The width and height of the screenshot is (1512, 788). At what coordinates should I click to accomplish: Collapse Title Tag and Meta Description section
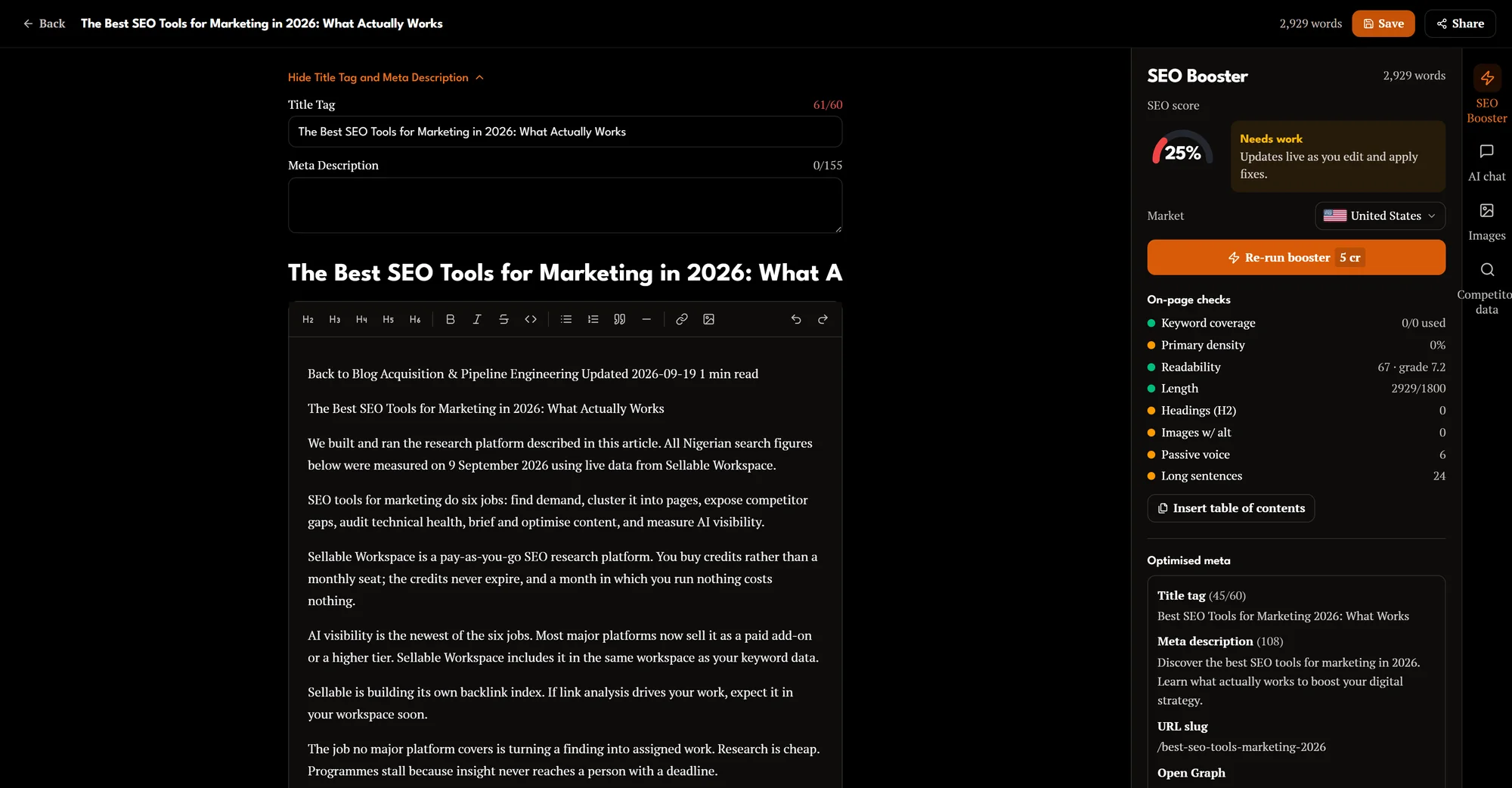(x=386, y=77)
